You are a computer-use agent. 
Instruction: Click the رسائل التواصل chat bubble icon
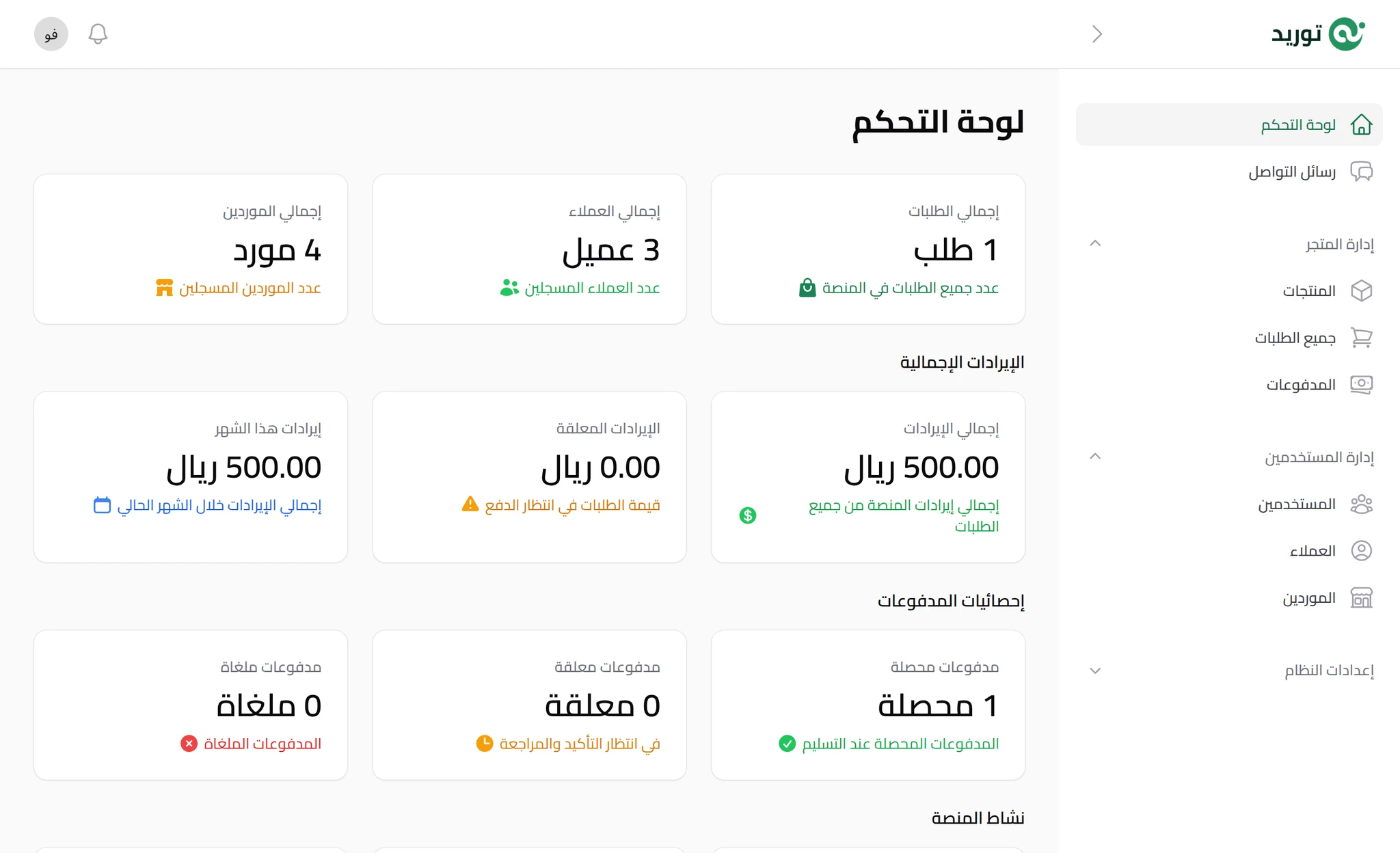pos(1362,172)
